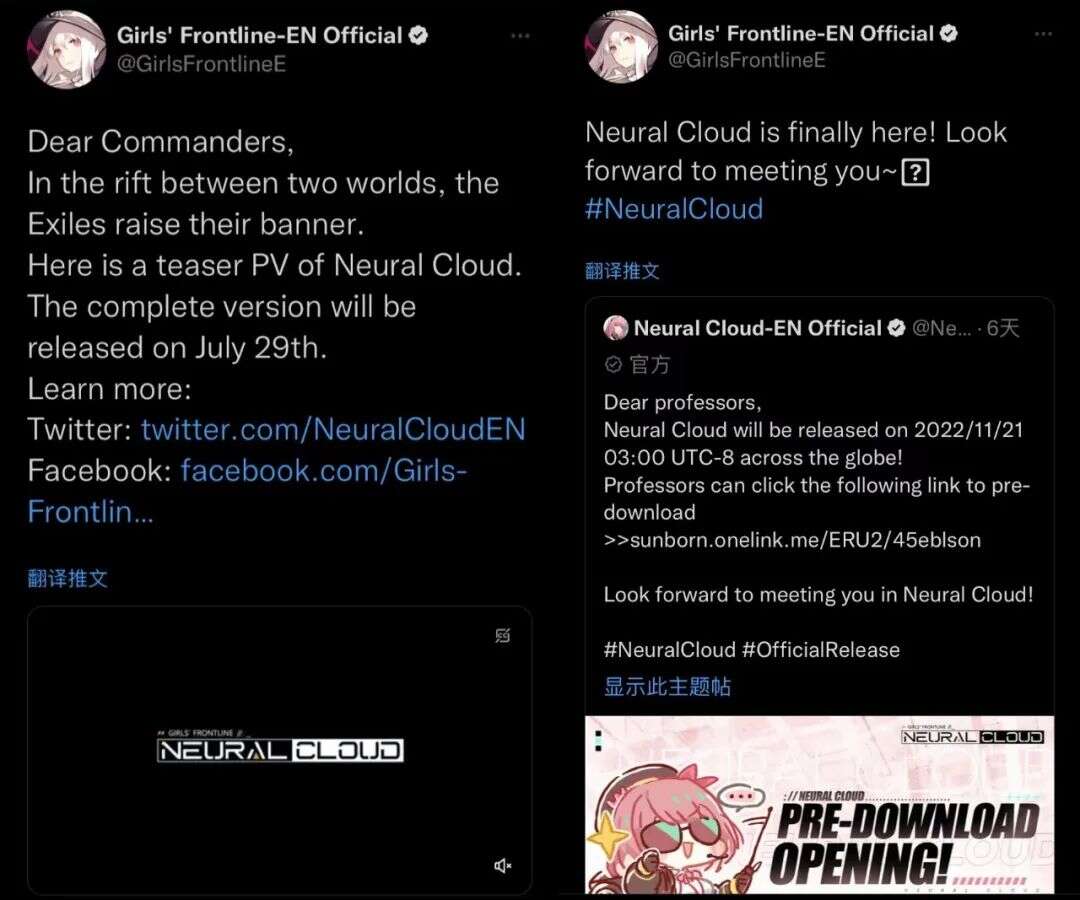Screen dimensions: 1080x900
Task: Open facebook.com/Girls-Frontlin link
Action: [247, 491]
